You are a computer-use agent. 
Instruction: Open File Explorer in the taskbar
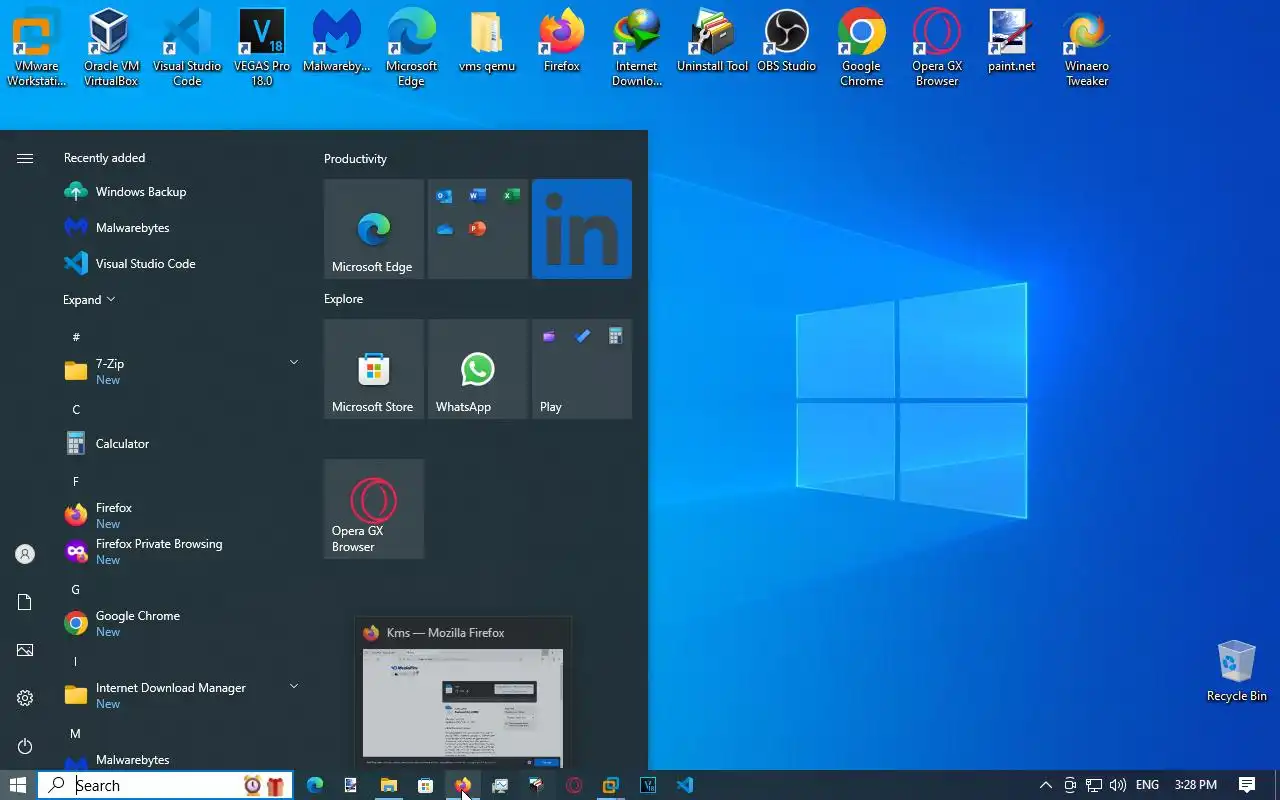click(x=388, y=785)
